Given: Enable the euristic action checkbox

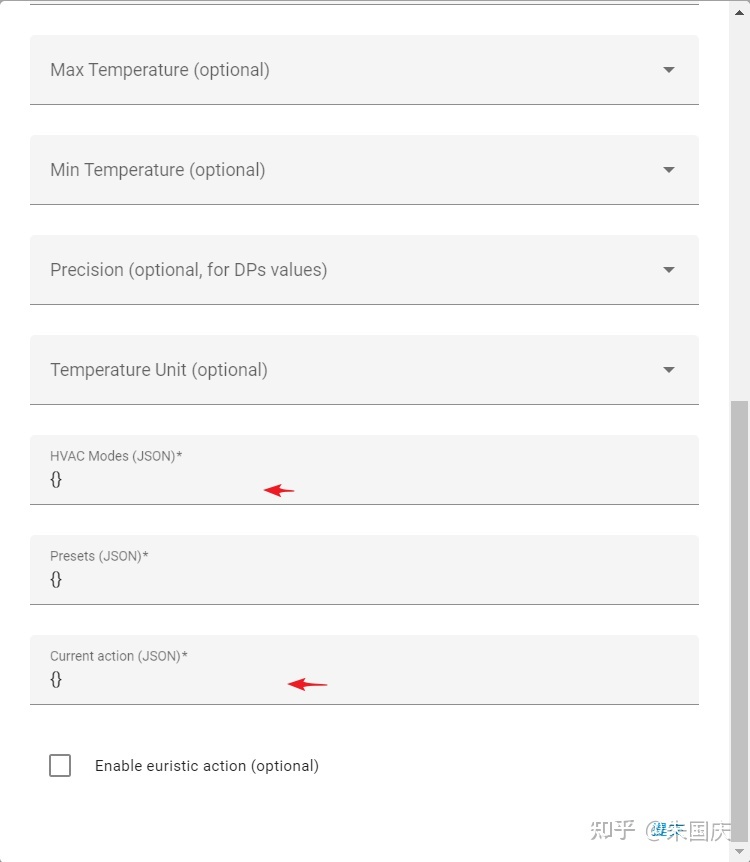Looking at the screenshot, I should [60, 766].
